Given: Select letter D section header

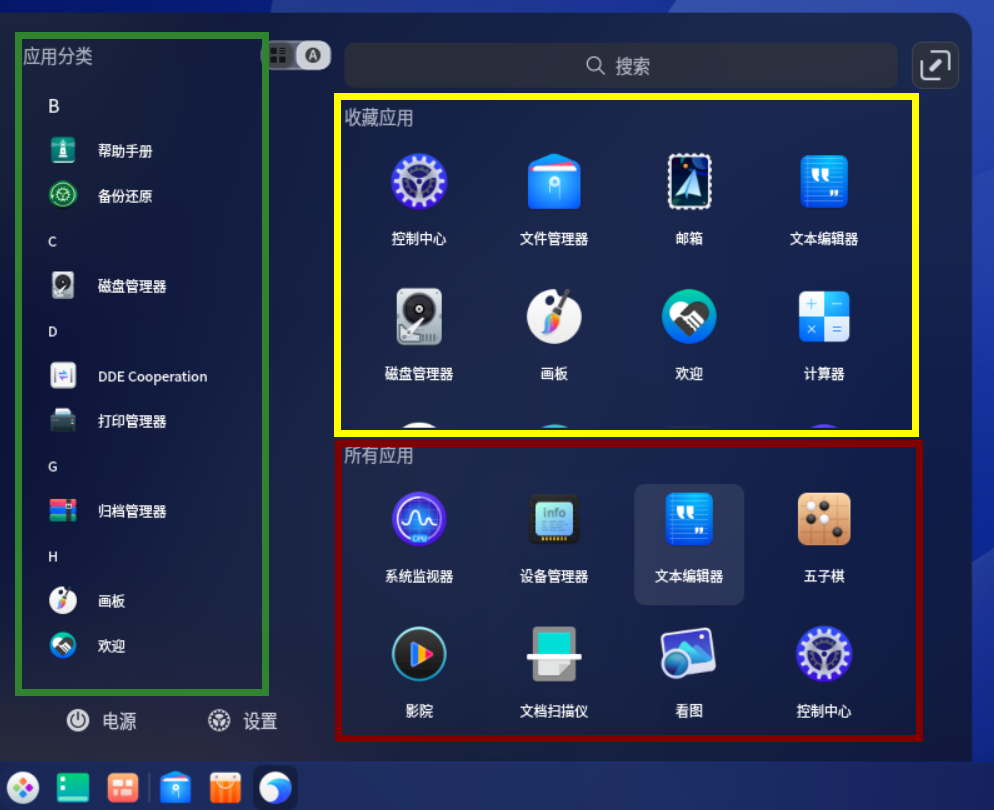Looking at the screenshot, I should pyautogui.click(x=53, y=331).
